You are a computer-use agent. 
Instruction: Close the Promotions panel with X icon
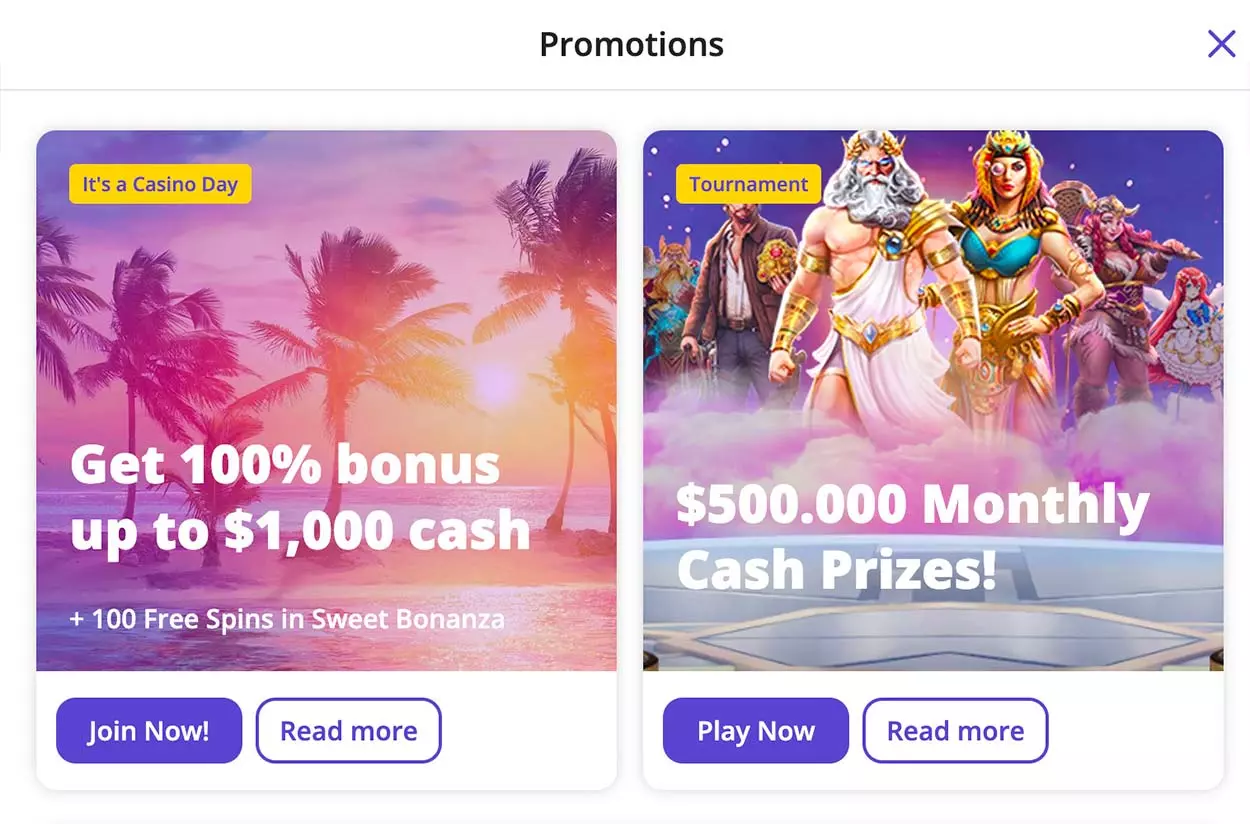pos(1221,44)
